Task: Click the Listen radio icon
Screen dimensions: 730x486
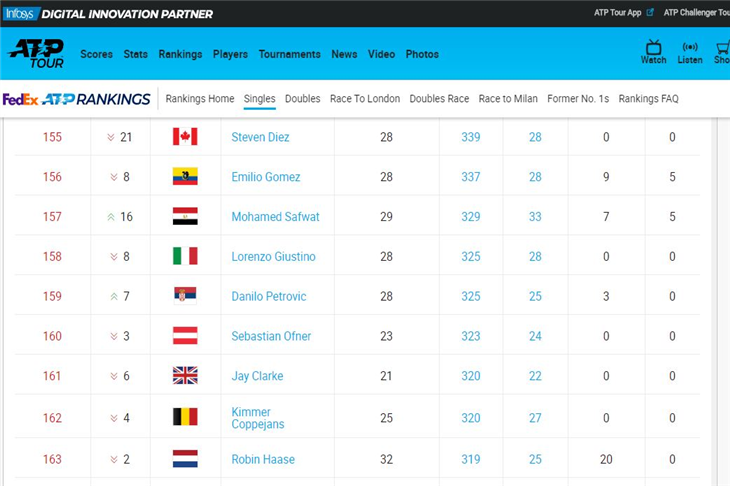Action: (x=689, y=47)
